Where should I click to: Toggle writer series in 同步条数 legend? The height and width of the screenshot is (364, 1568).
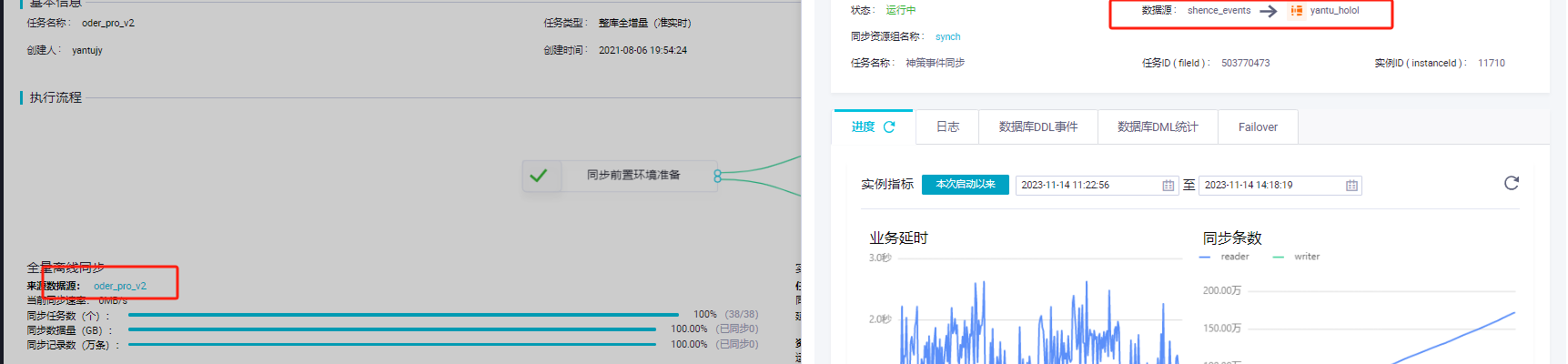pyautogui.click(x=1296, y=257)
